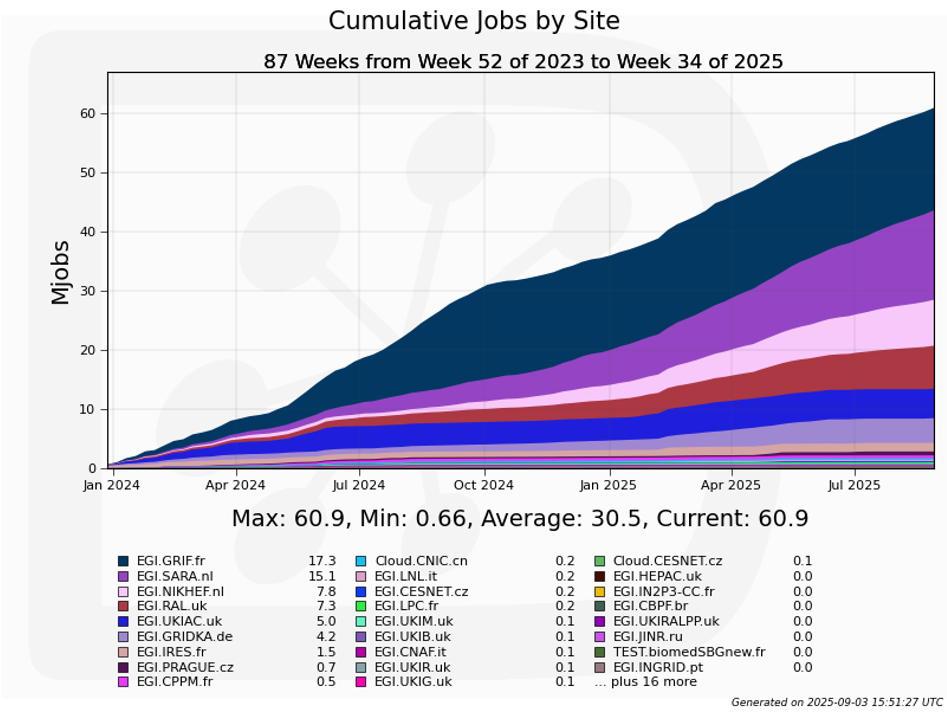Click the "... plus 16 more" legend text
Screen dimensions: 947x712
[x=645, y=682]
